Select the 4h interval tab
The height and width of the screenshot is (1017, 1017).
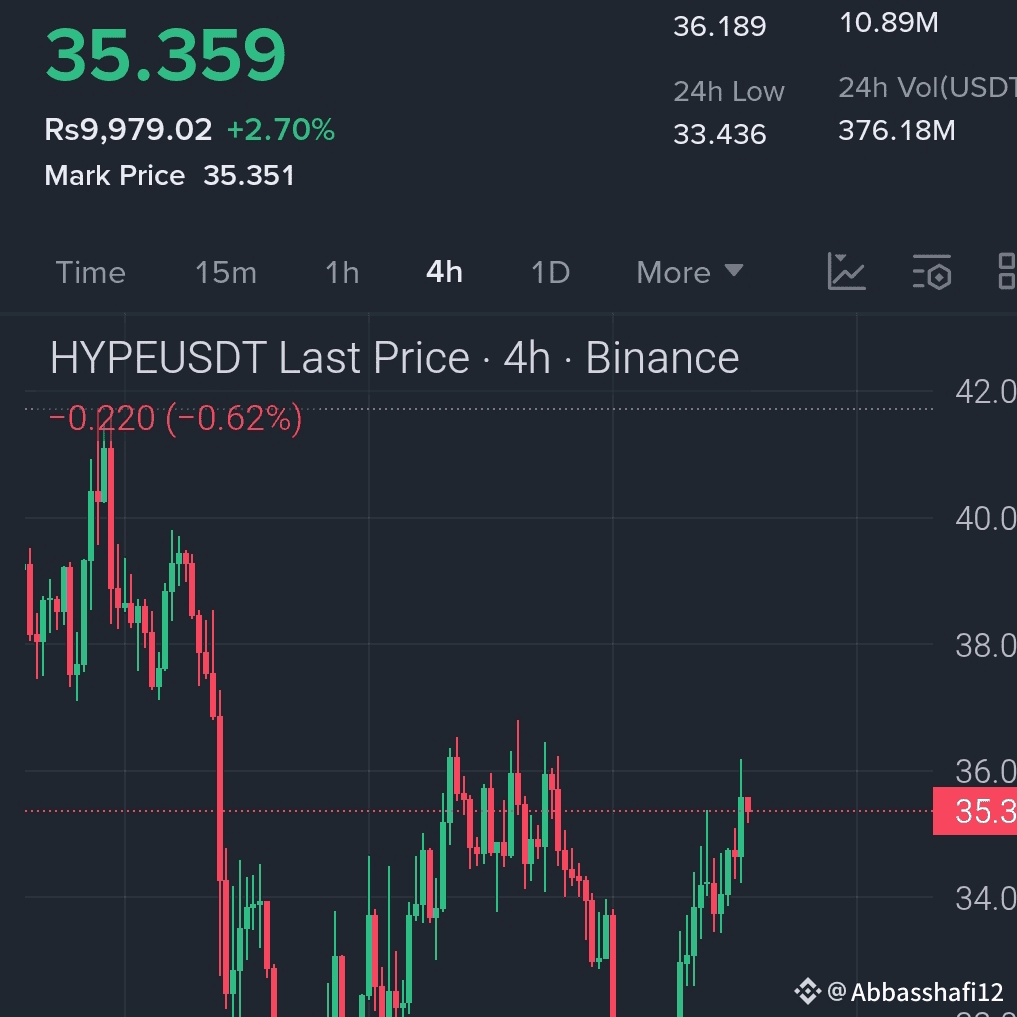point(444,272)
